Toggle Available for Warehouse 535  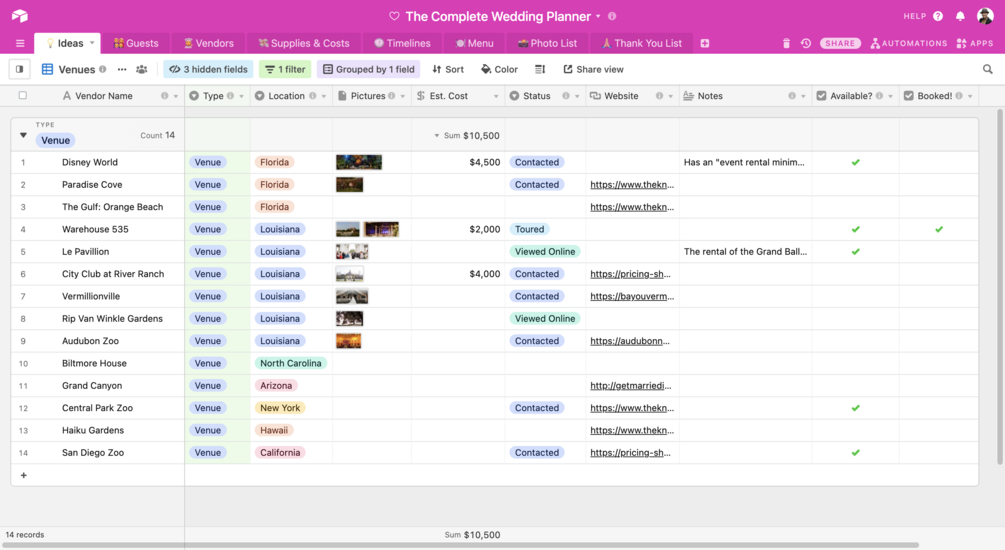coord(855,229)
